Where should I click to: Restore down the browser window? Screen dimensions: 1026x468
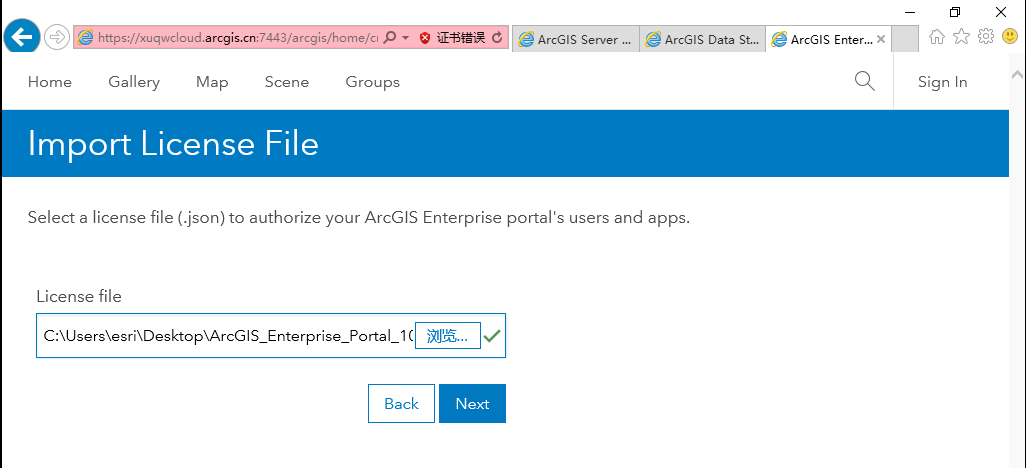pyautogui.click(x=955, y=11)
